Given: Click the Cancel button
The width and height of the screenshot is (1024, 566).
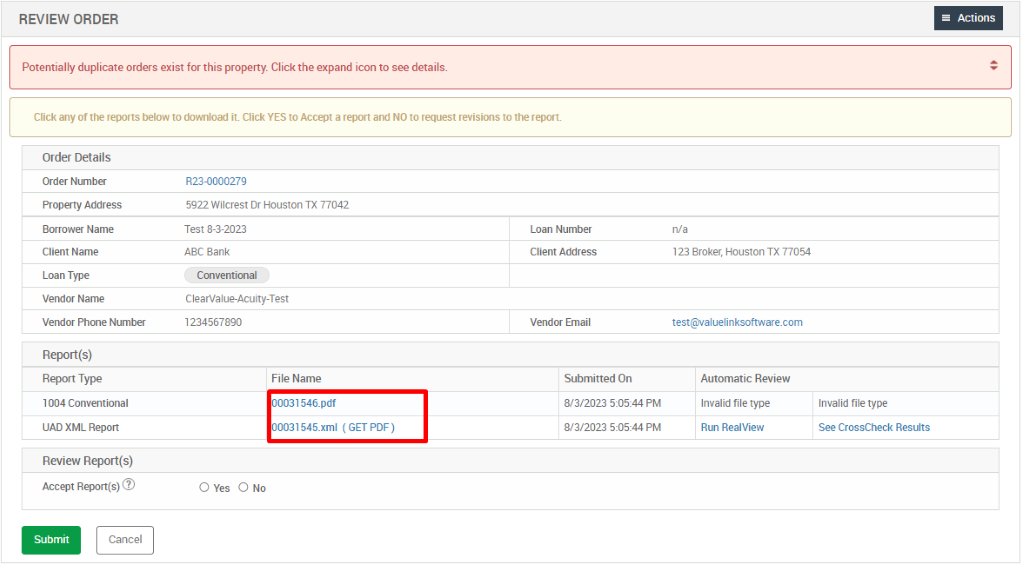Looking at the screenshot, I should (x=125, y=540).
